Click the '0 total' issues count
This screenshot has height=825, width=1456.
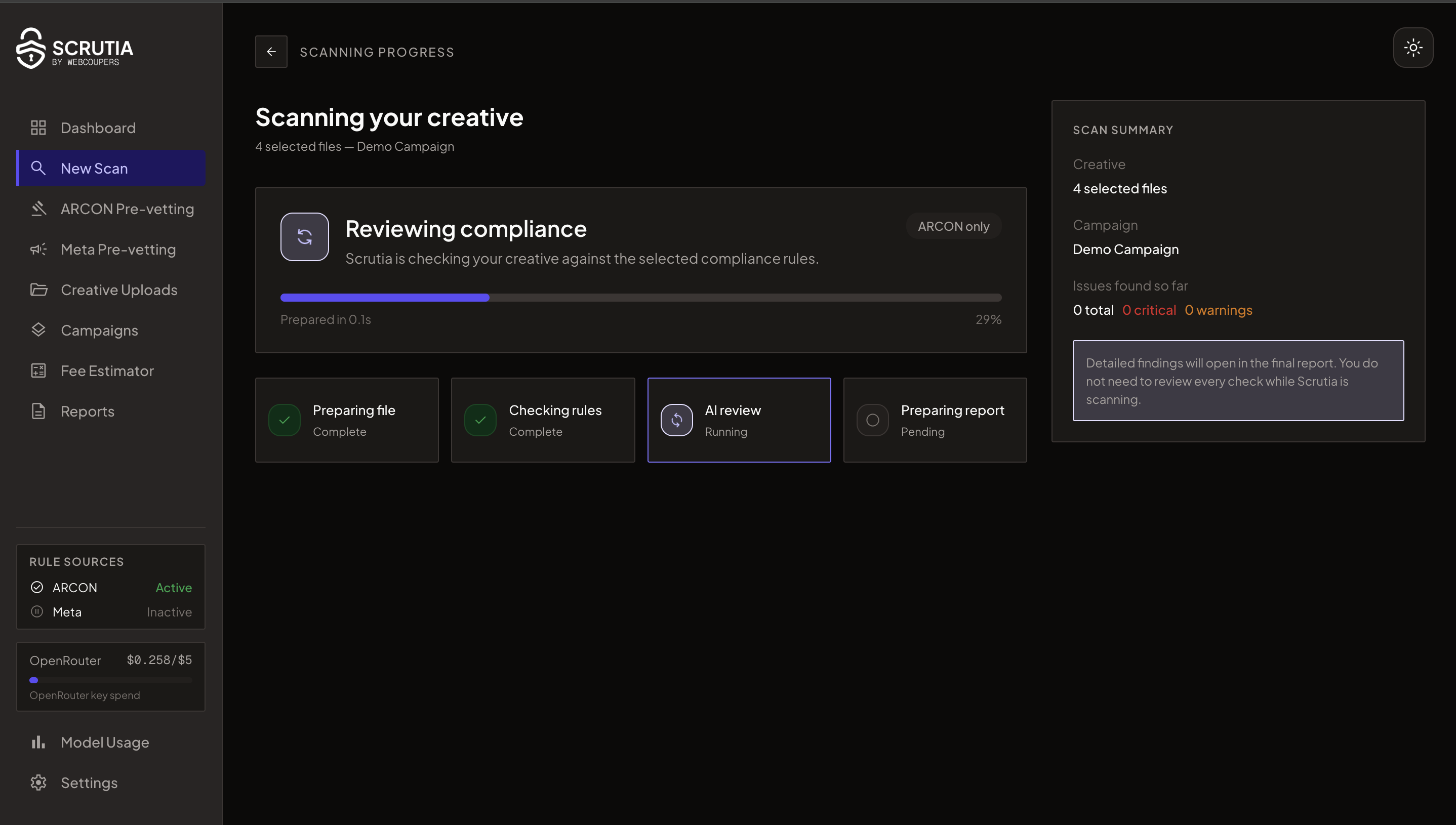1093,309
